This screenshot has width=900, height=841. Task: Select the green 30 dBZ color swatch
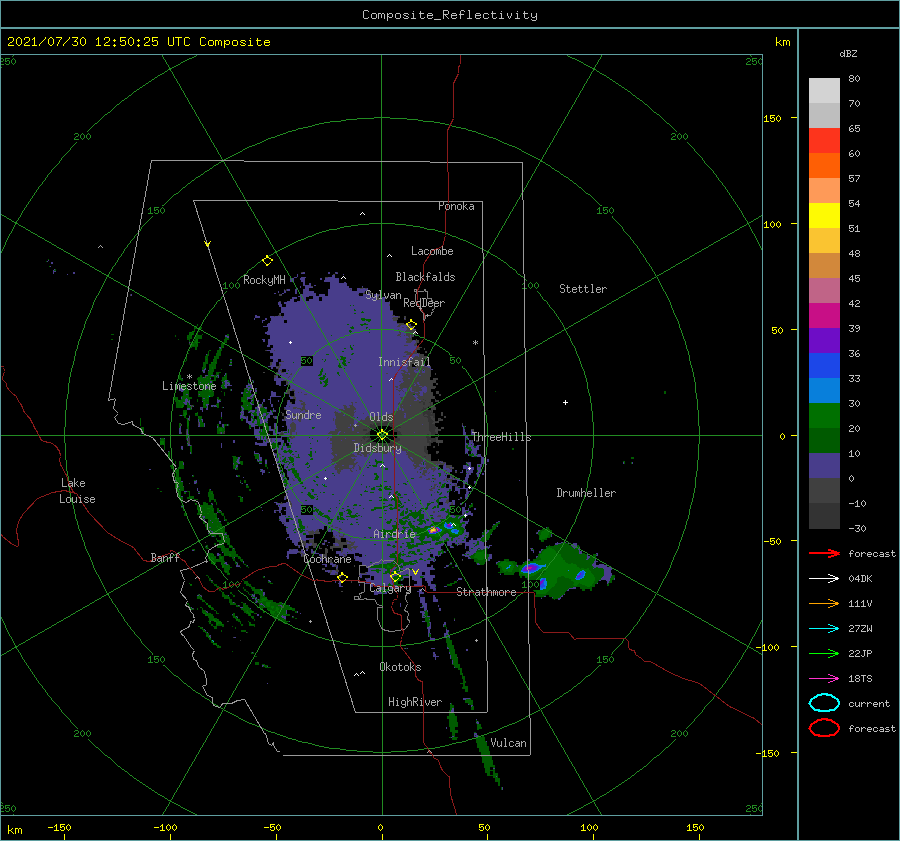pyautogui.click(x=824, y=416)
